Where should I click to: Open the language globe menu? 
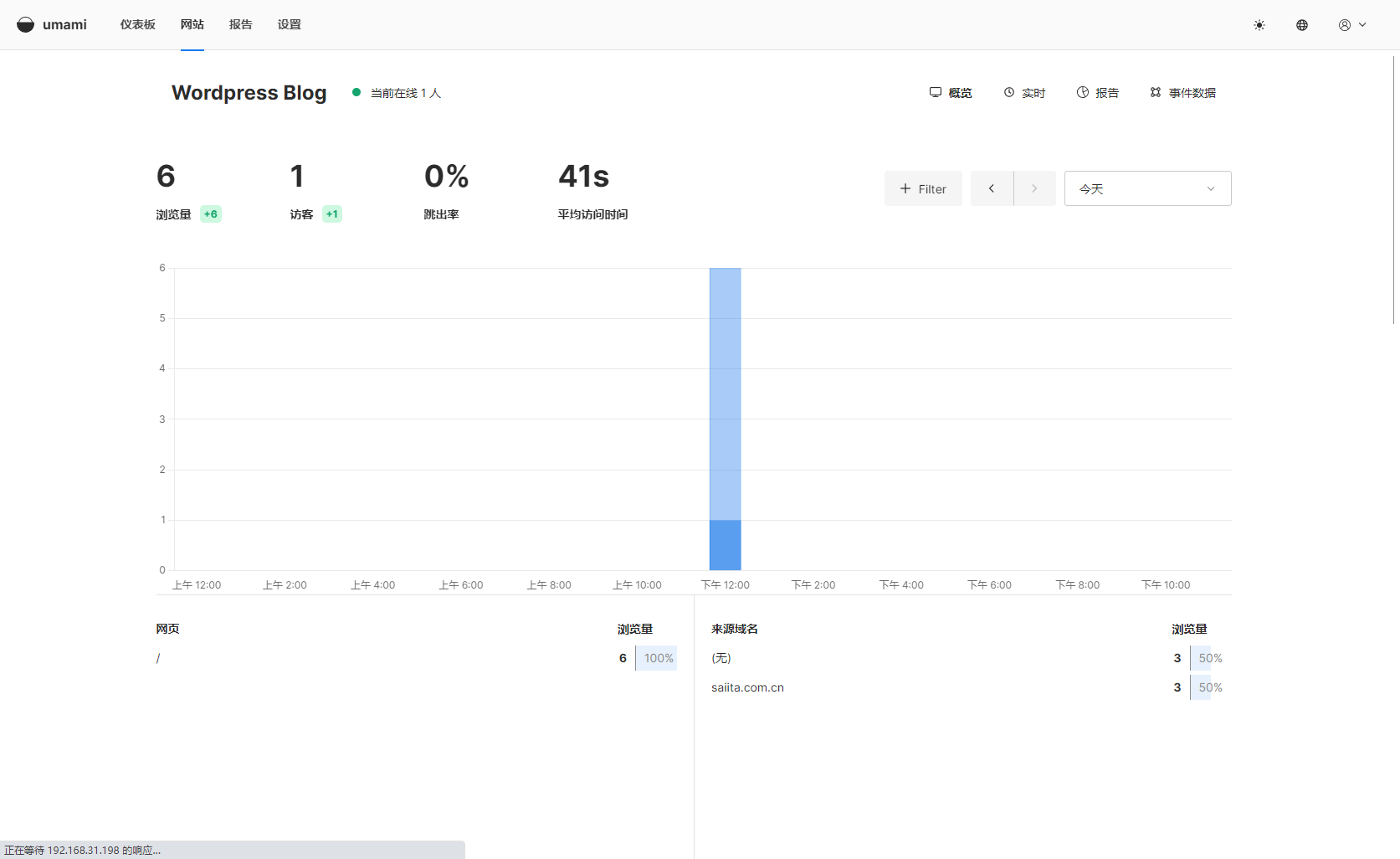pos(1301,25)
